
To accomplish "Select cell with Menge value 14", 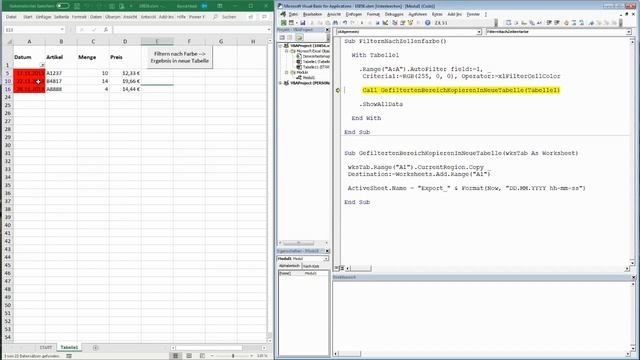I will [93, 81].
